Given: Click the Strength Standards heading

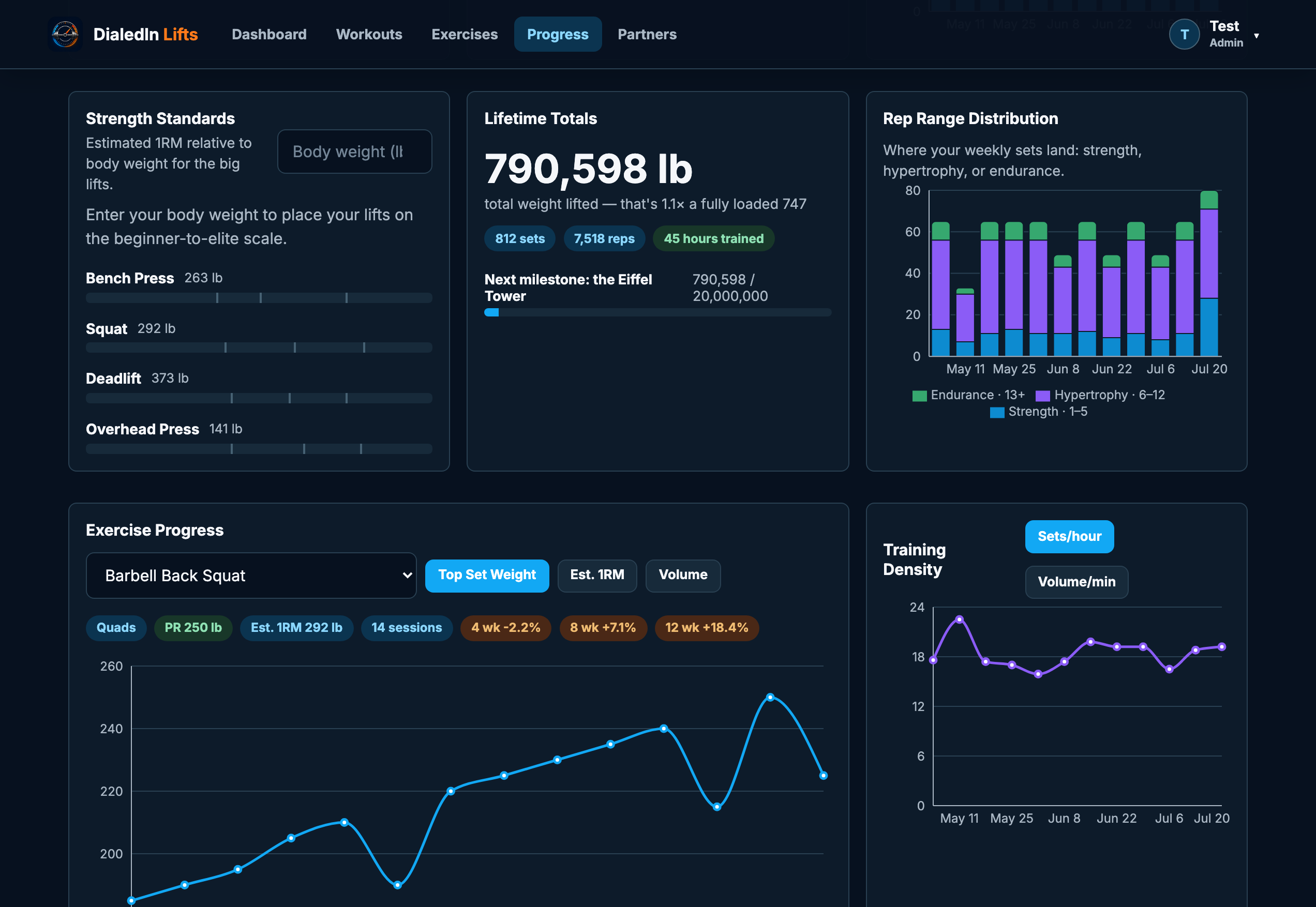Looking at the screenshot, I should coord(160,118).
